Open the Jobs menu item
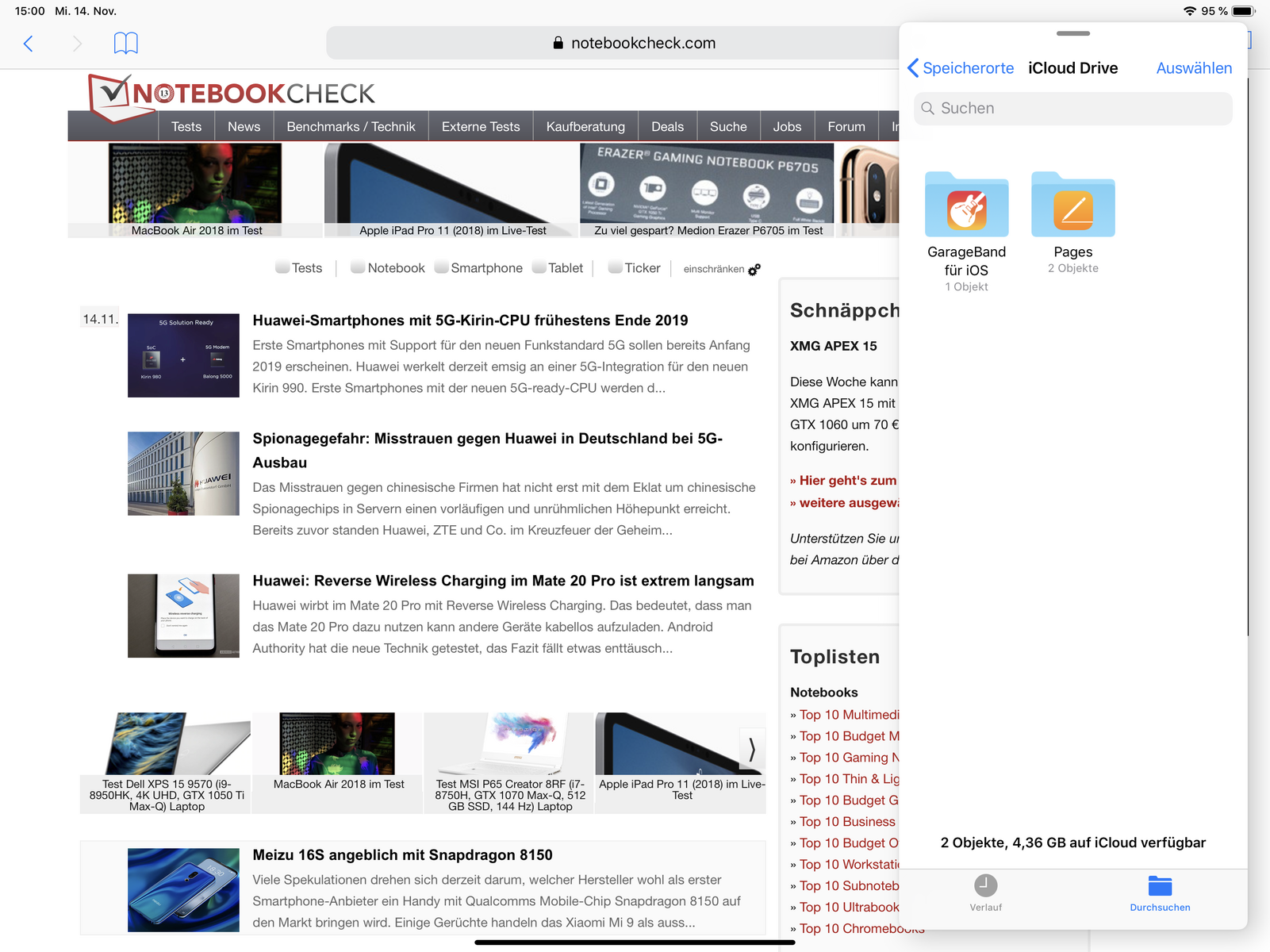 pyautogui.click(x=787, y=127)
